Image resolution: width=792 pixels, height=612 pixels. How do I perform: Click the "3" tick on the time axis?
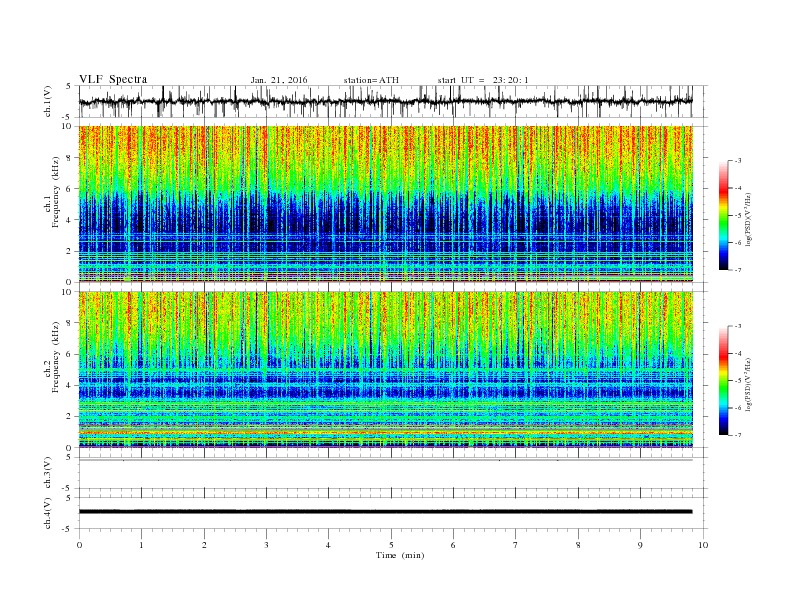[266, 545]
